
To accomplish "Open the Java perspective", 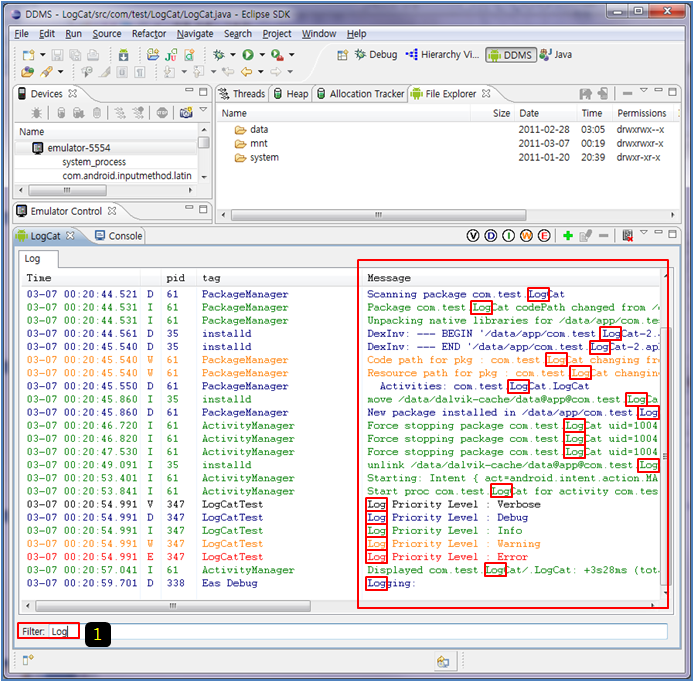I will point(557,55).
